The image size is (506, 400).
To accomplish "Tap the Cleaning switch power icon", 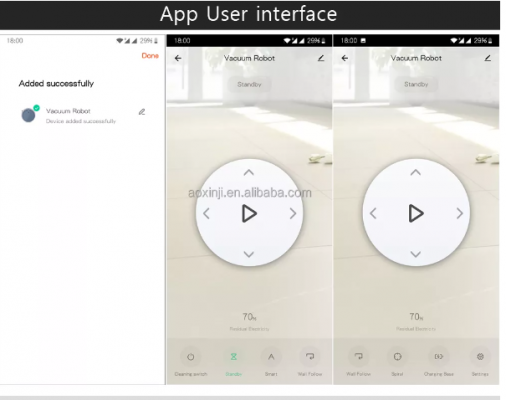I will [x=190, y=357].
